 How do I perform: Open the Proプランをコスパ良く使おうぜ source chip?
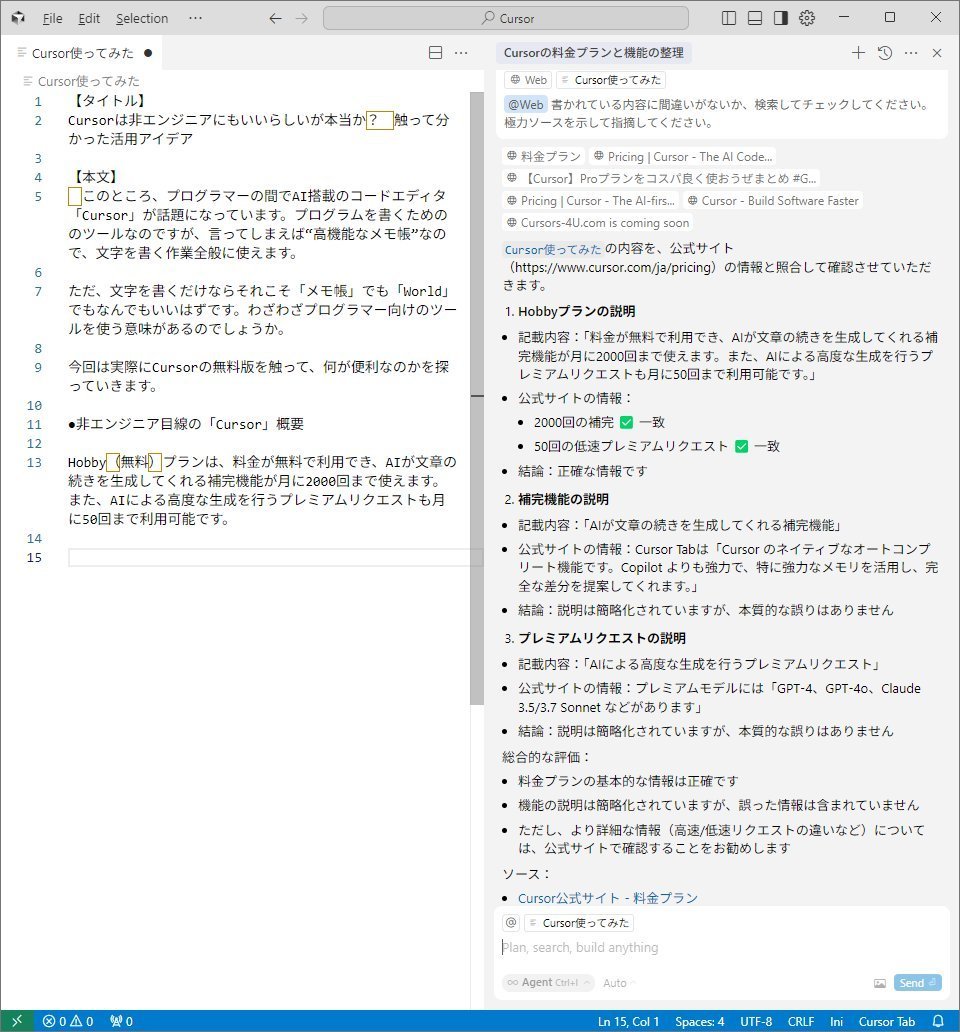(x=662, y=178)
